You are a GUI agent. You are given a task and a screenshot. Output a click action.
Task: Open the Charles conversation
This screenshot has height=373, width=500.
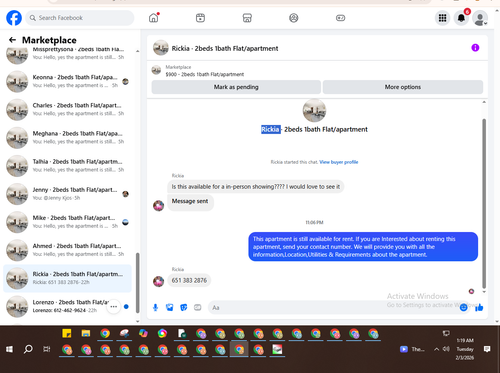tap(67, 109)
